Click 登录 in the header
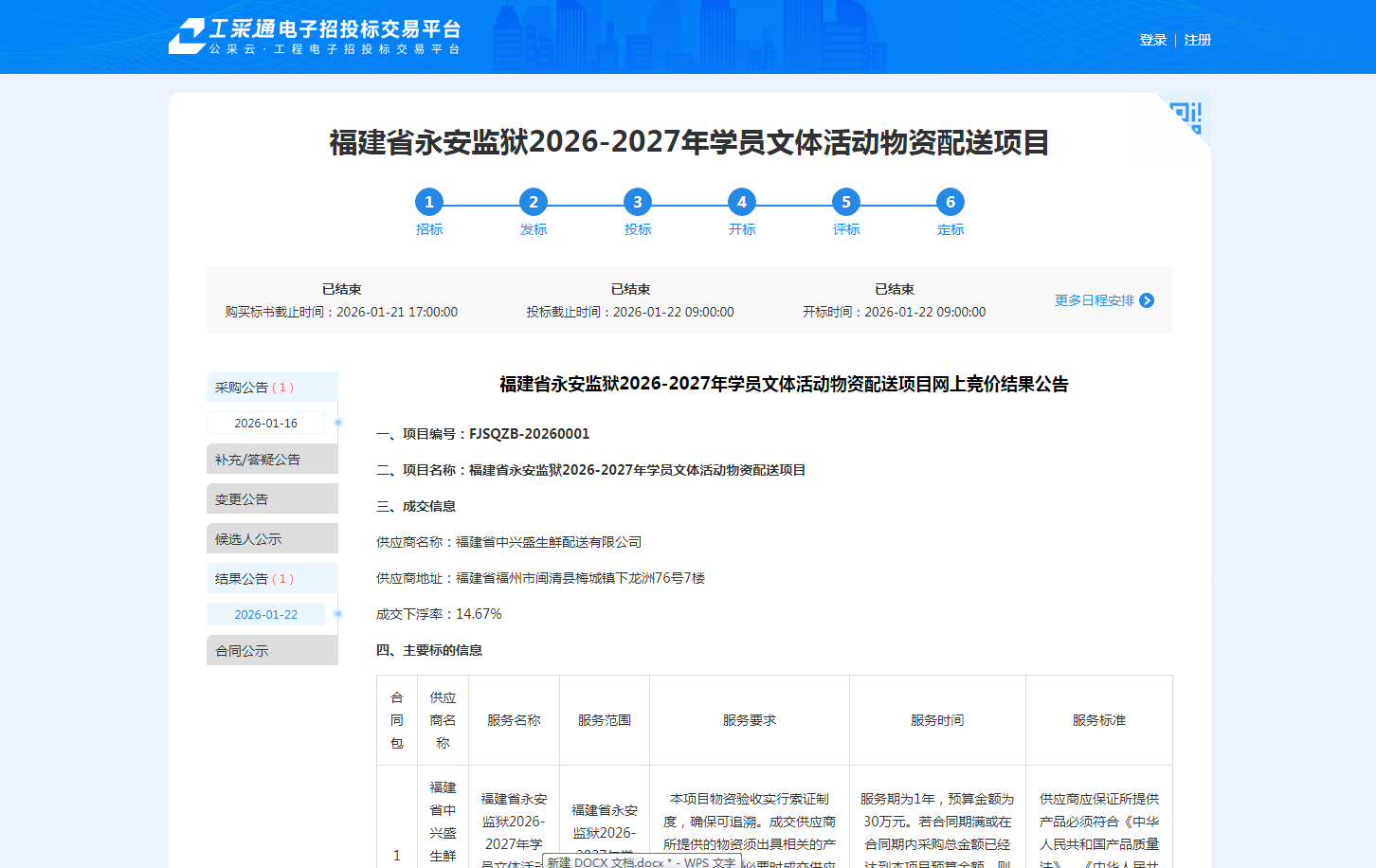This screenshot has height=868, width=1376. pyautogui.click(x=1152, y=40)
